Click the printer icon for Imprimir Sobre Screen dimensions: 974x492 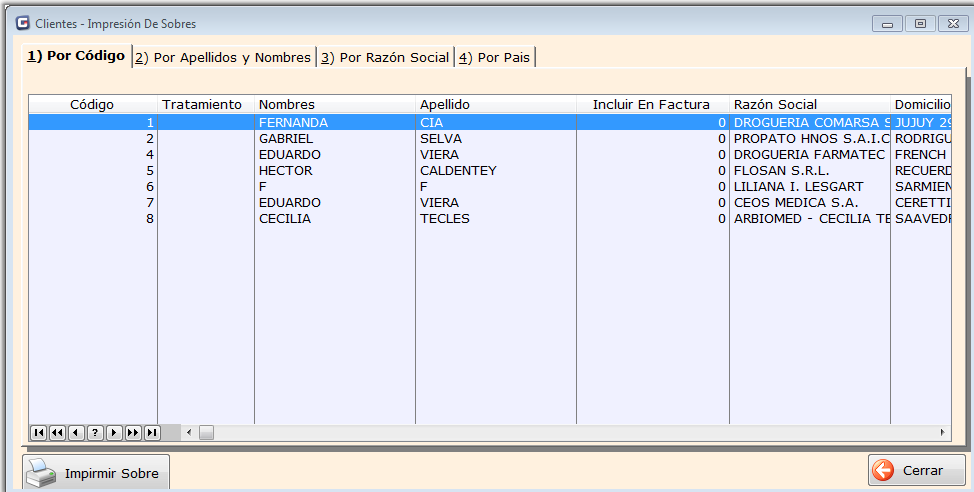(42, 472)
